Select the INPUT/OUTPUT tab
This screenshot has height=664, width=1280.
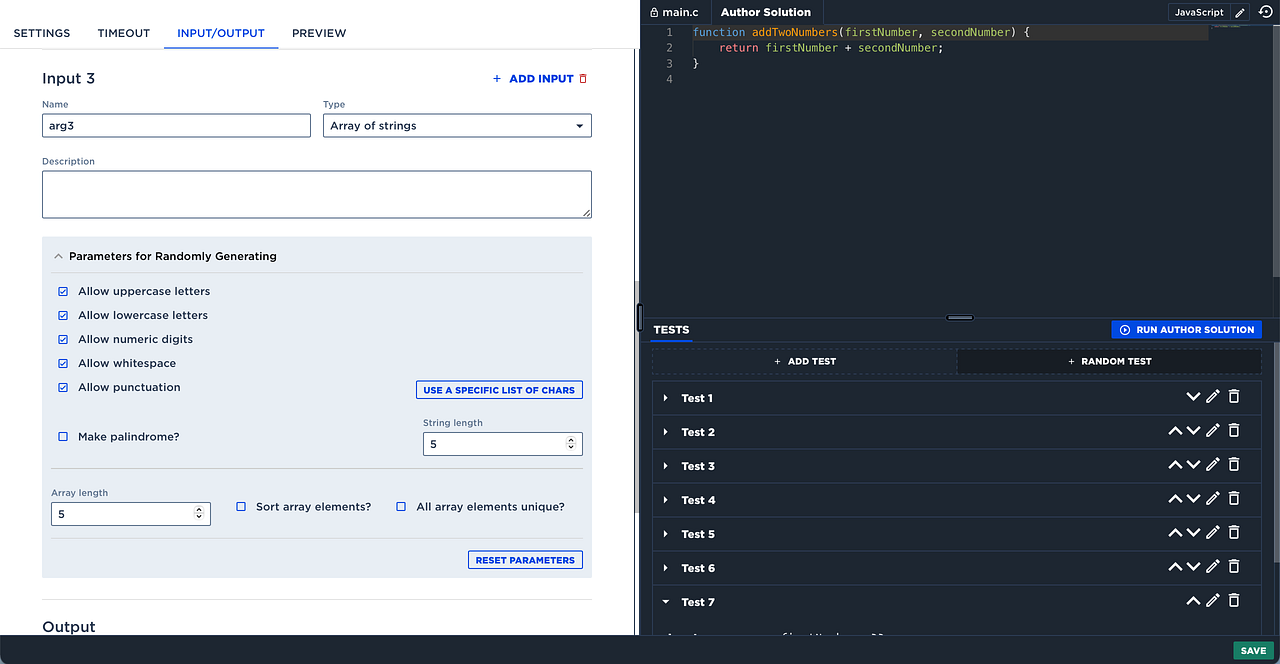221,33
